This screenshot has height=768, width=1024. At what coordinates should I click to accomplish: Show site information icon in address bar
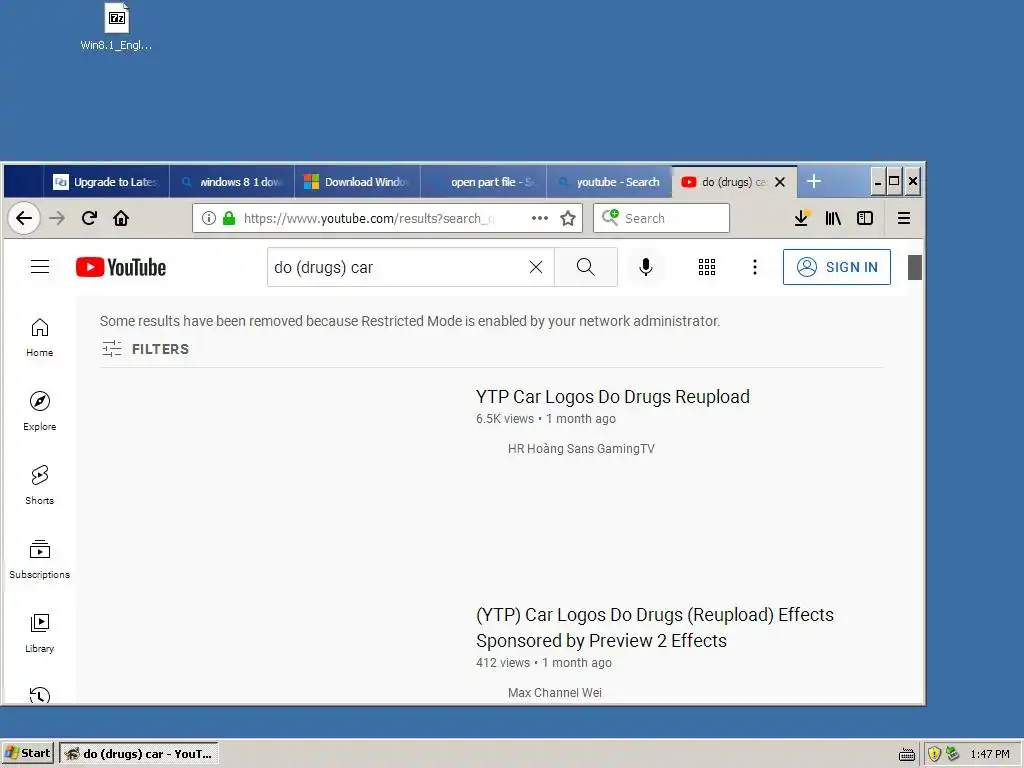pyautogui.click(x=208, y=218)
